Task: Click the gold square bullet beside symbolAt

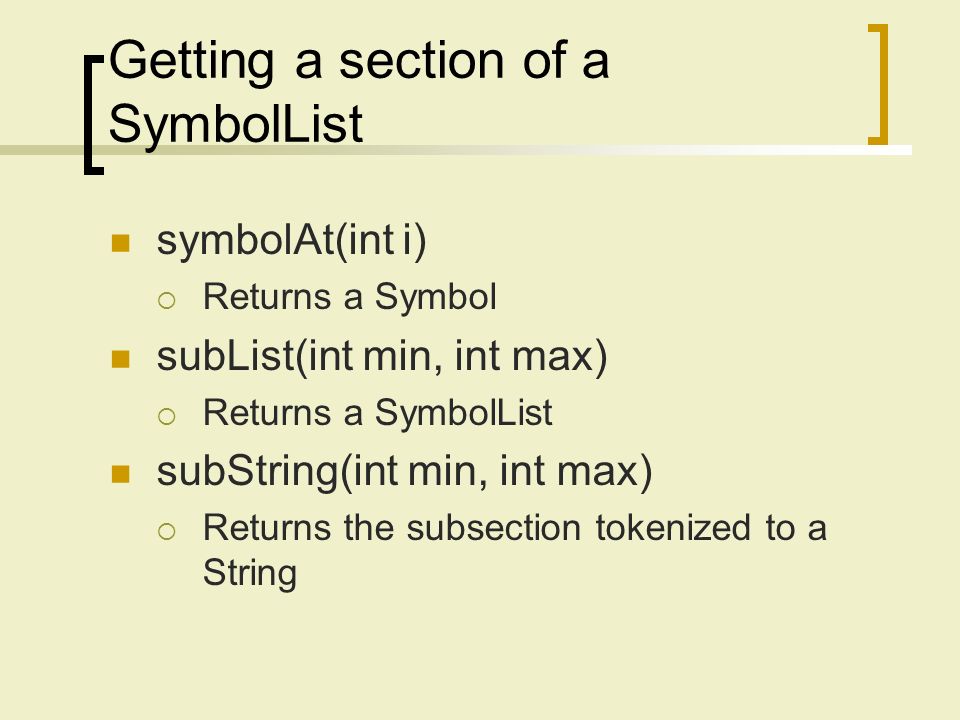Action: pyautogui.click(x=121, y=243)
